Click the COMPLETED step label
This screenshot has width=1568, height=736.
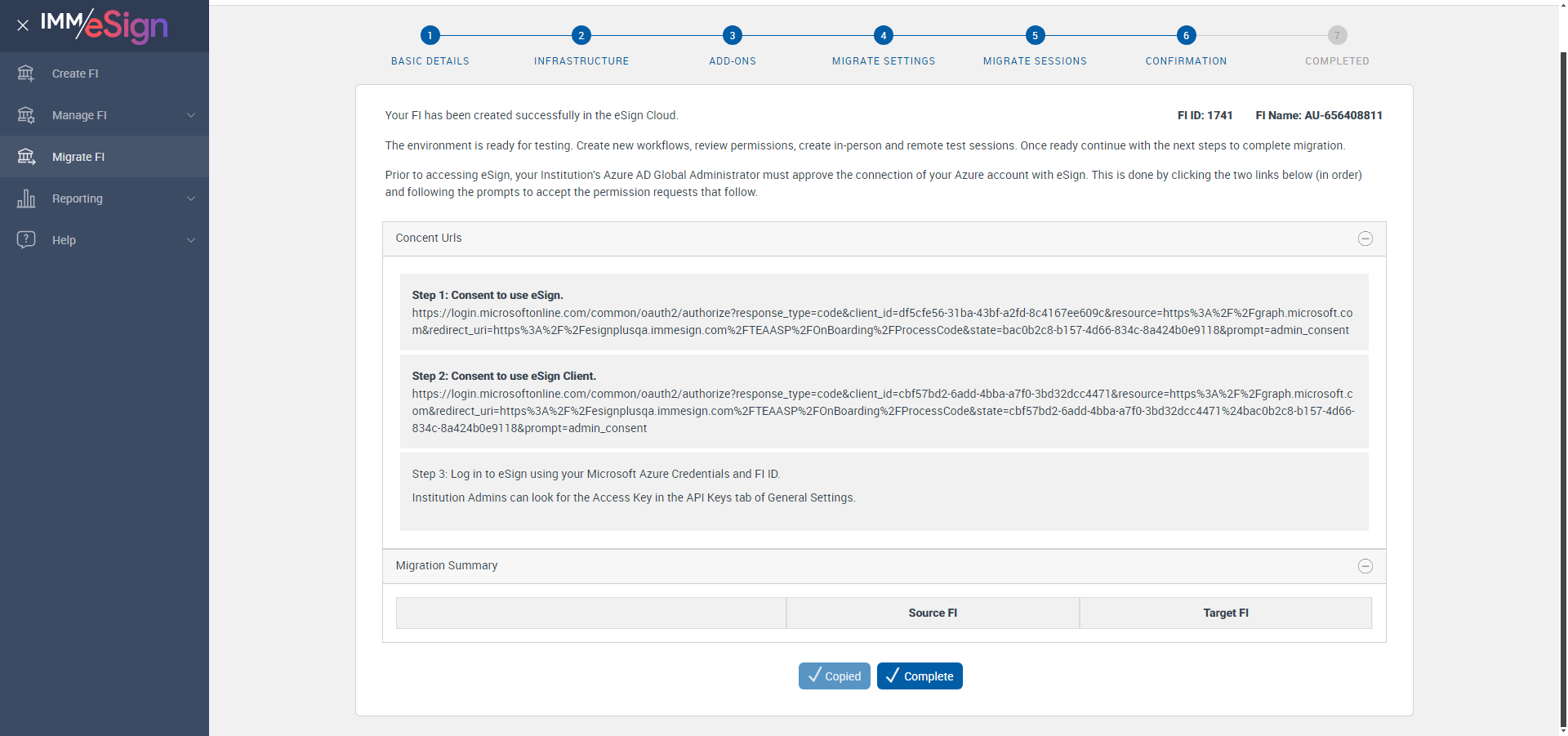coord(1337,61)
